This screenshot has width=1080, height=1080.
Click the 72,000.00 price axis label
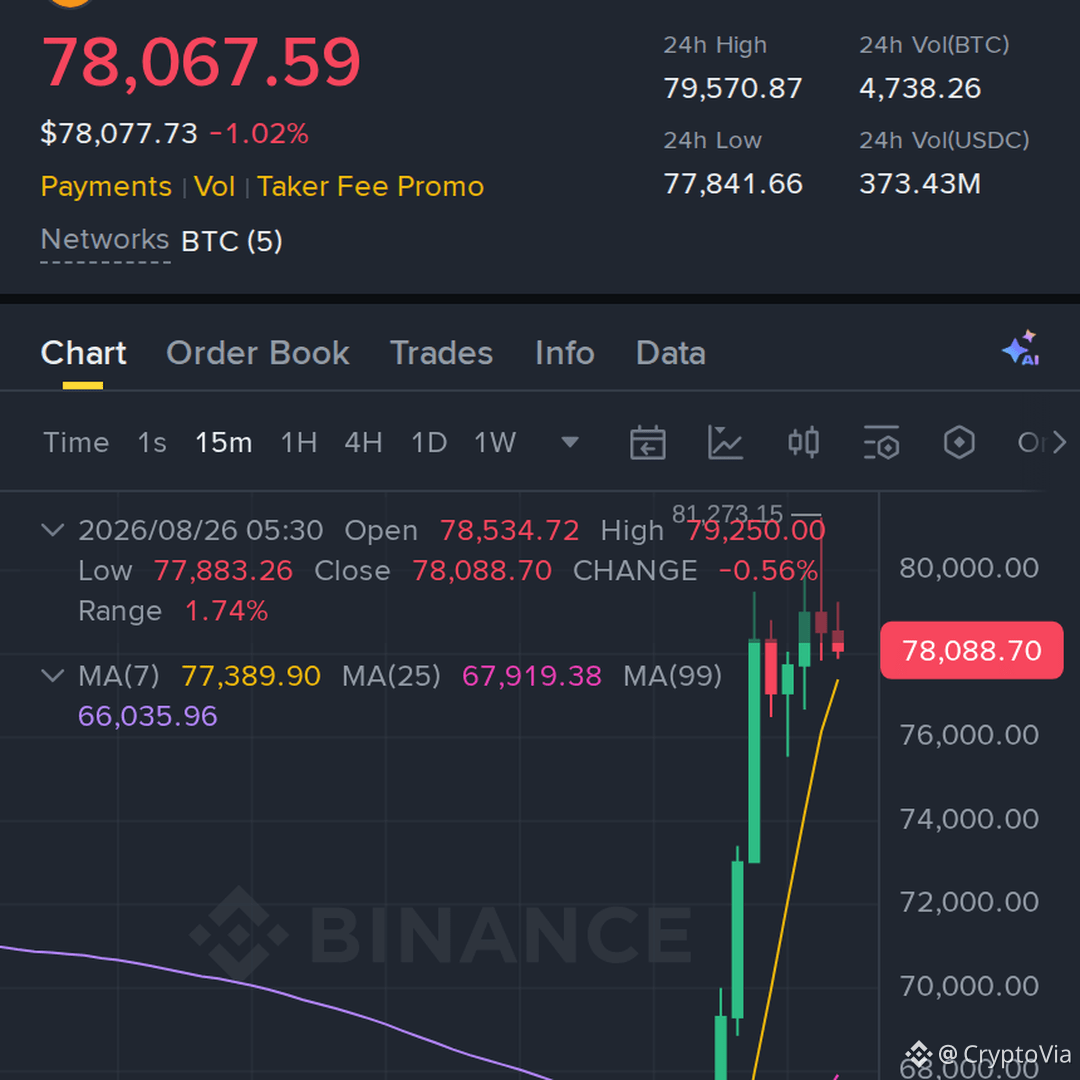[x=969, y=902]
